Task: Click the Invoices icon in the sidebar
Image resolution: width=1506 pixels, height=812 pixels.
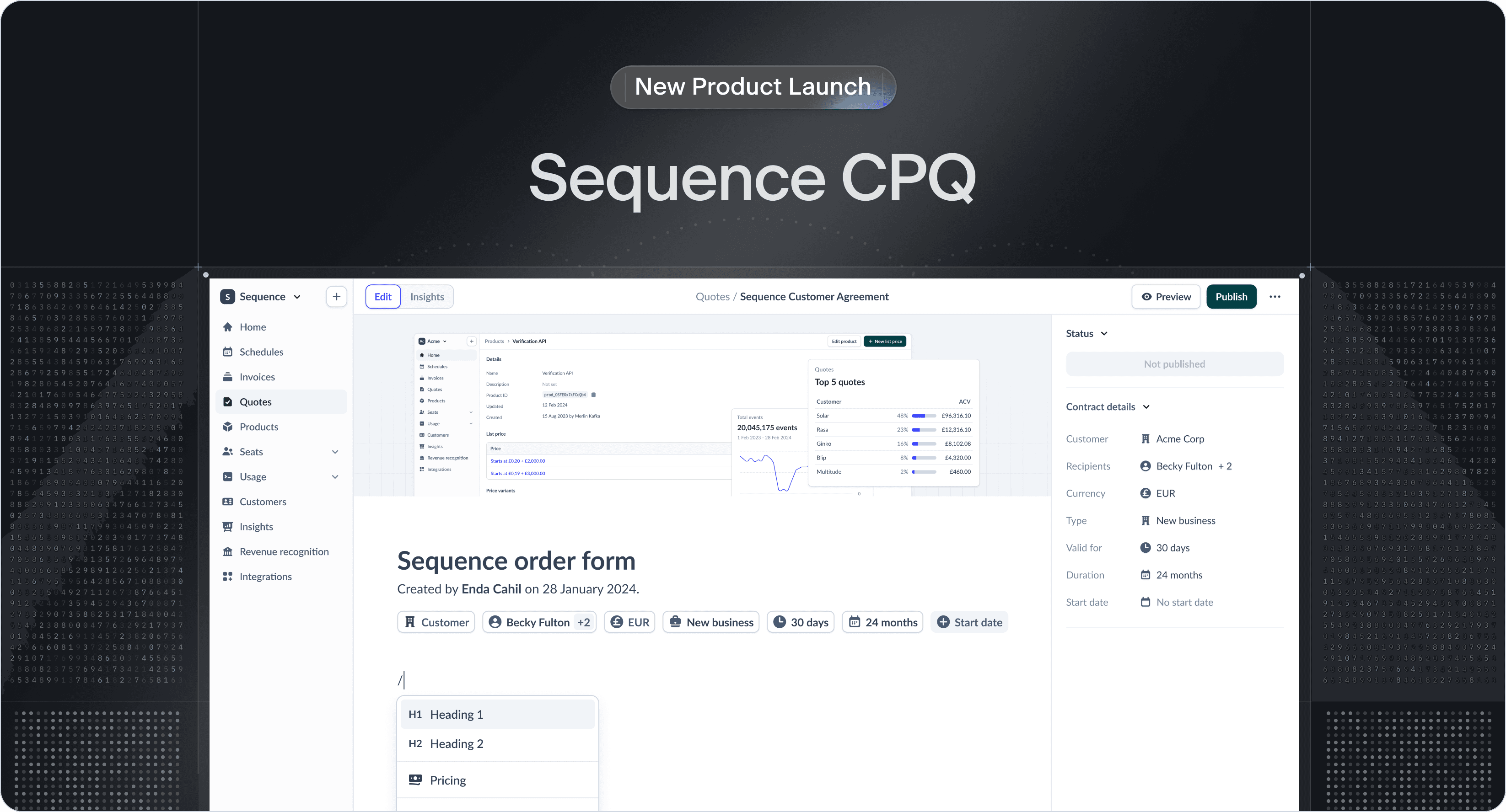Action: click(227, 377)
